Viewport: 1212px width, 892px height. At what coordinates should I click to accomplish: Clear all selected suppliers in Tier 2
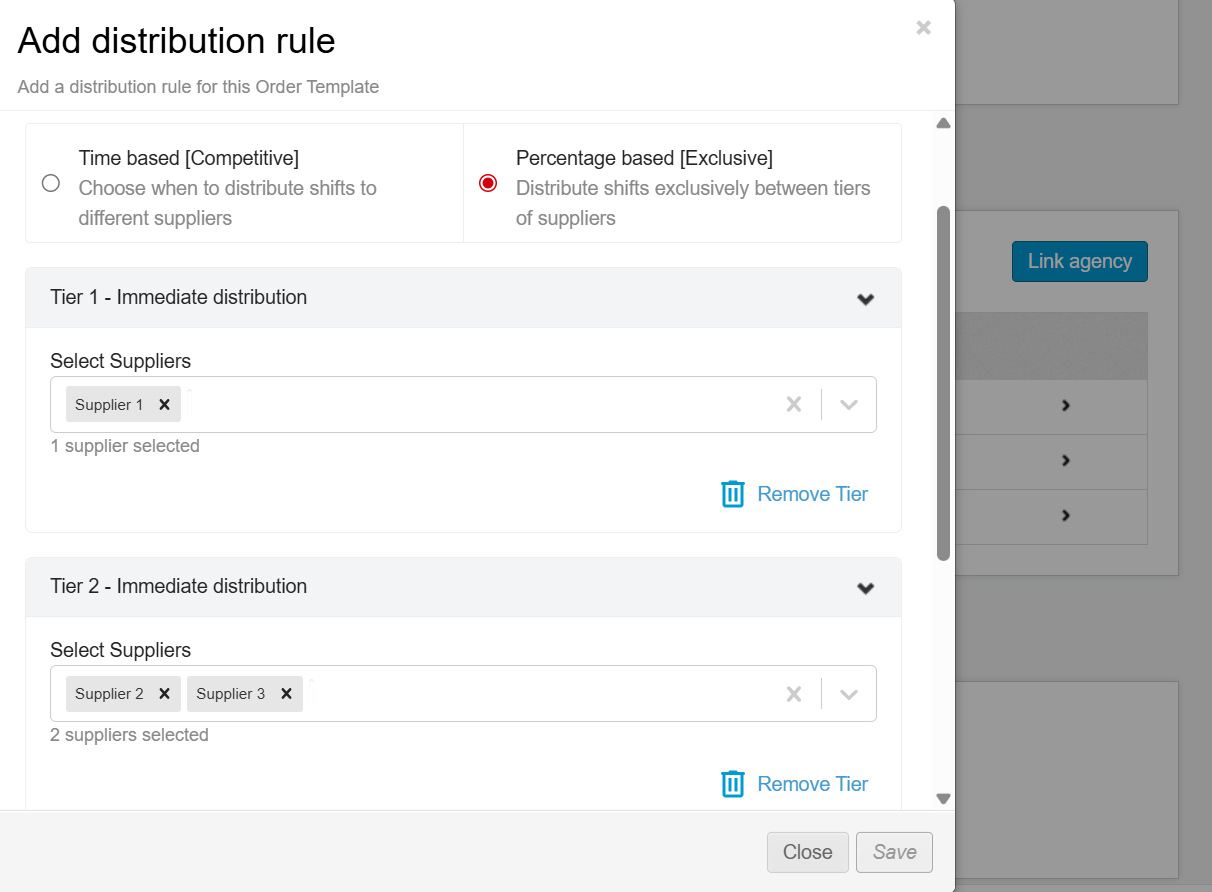coord(794,694)
